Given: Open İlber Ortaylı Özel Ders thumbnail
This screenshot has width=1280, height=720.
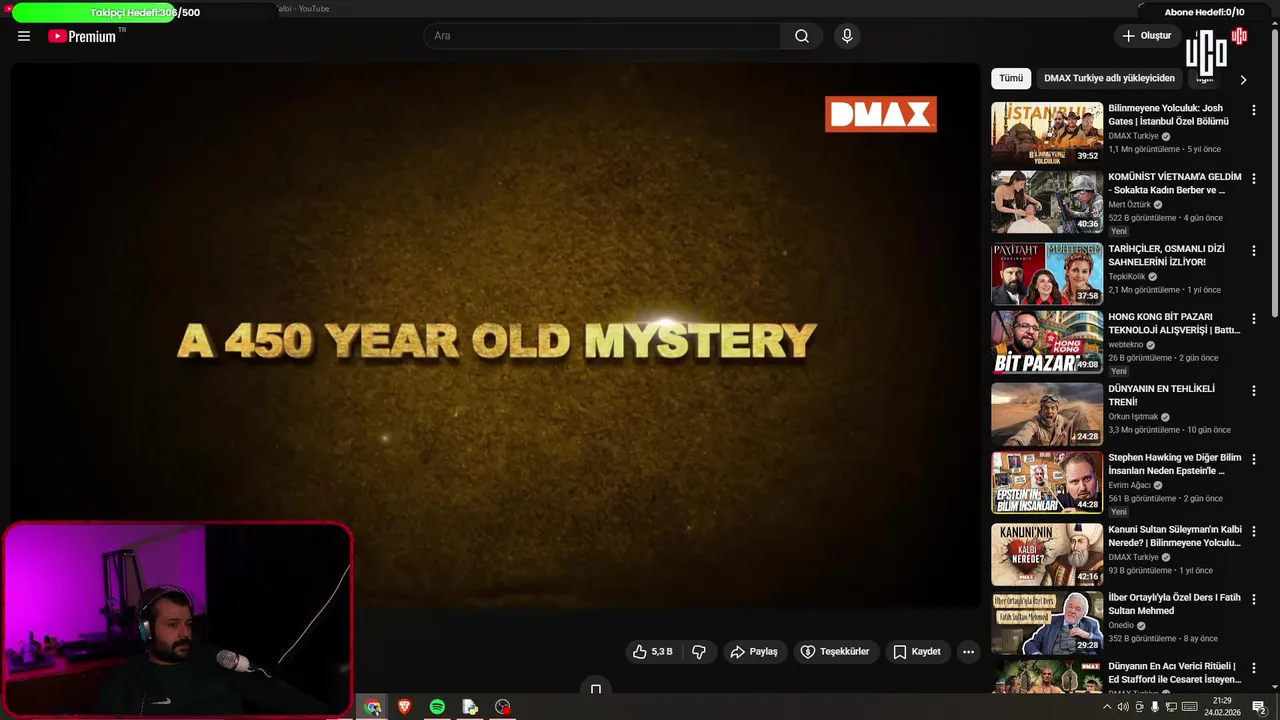Looking at the screenshot, I should [x=1047, y=622].
